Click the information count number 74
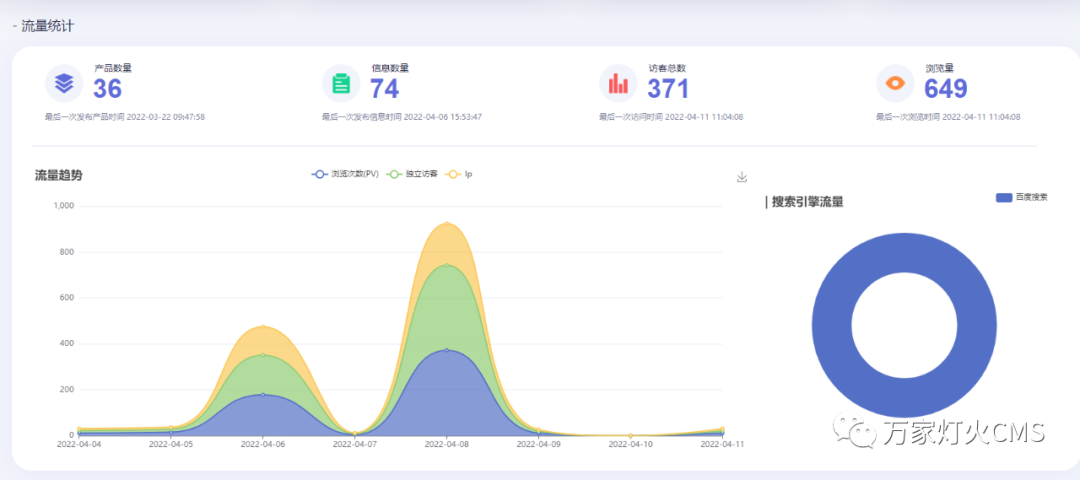 (385, 89)
